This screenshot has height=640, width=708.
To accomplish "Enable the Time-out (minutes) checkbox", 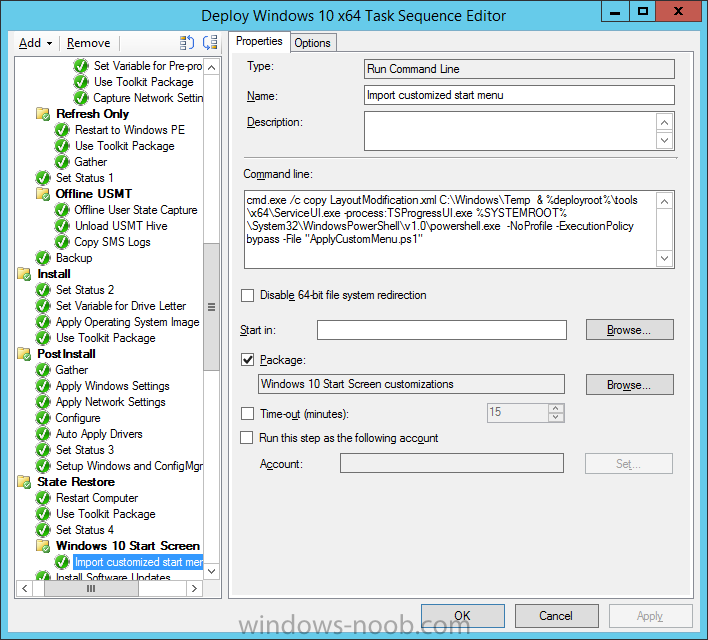I will tap(247, 414).
